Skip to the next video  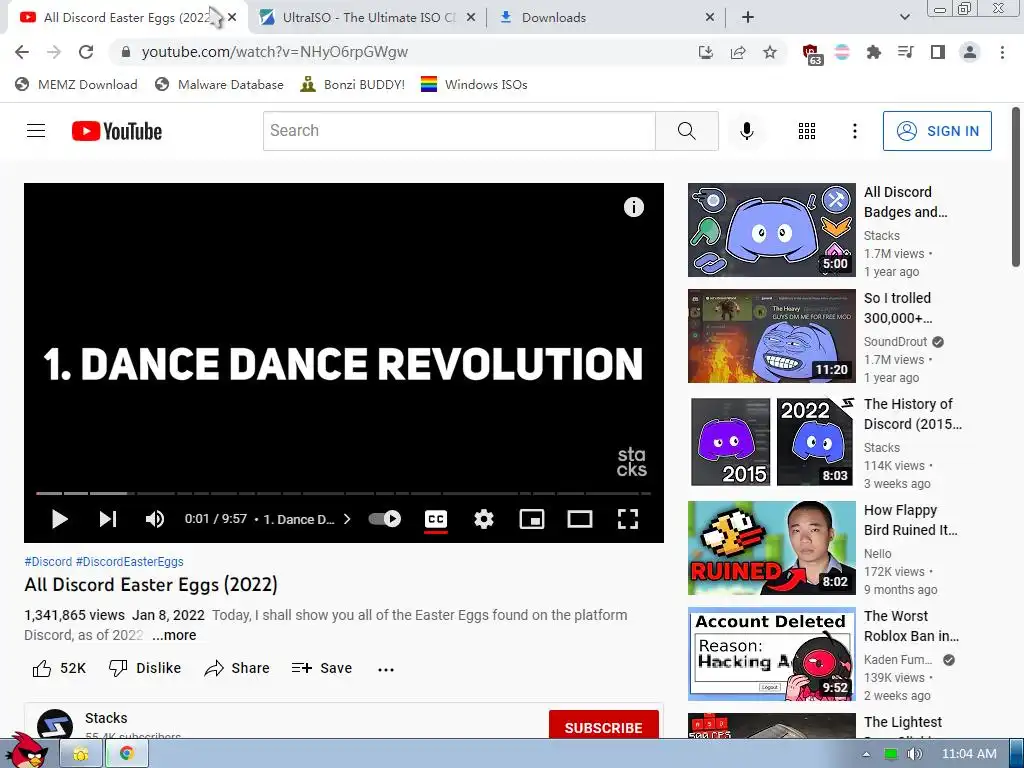coord(108,519)
